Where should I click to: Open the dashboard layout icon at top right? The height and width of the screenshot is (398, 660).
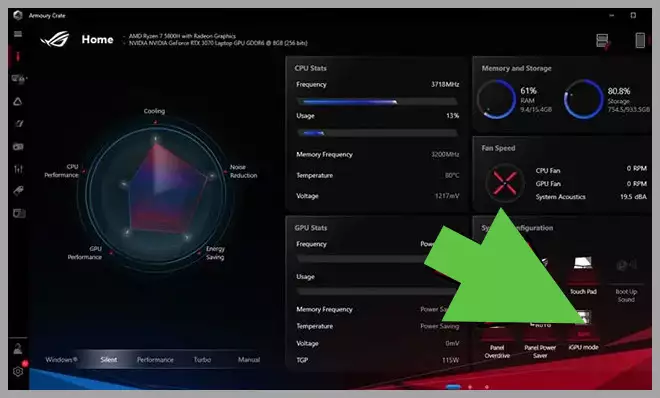pos(603,41)
